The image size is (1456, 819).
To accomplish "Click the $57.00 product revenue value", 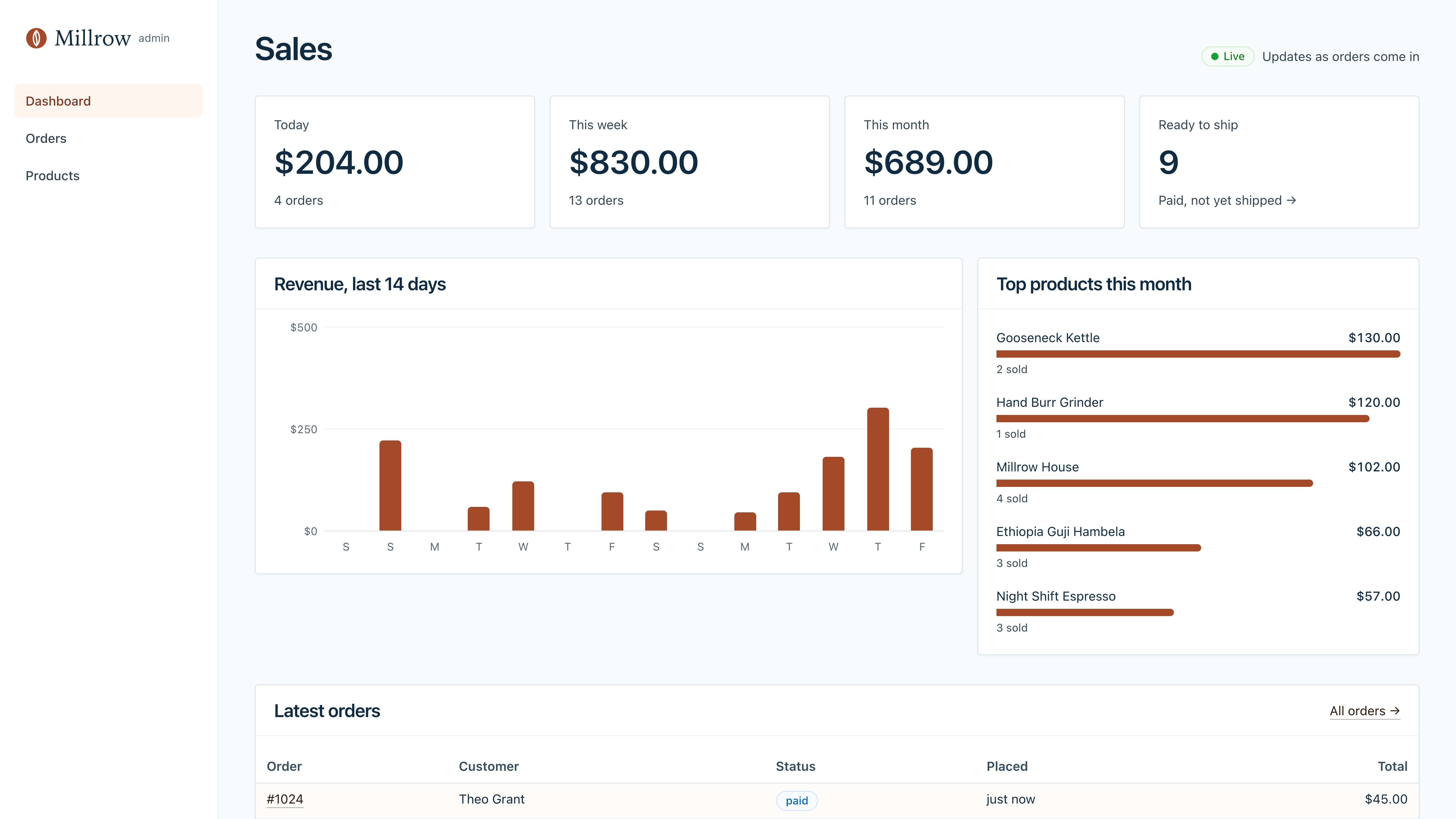I will click(1378, 596).
